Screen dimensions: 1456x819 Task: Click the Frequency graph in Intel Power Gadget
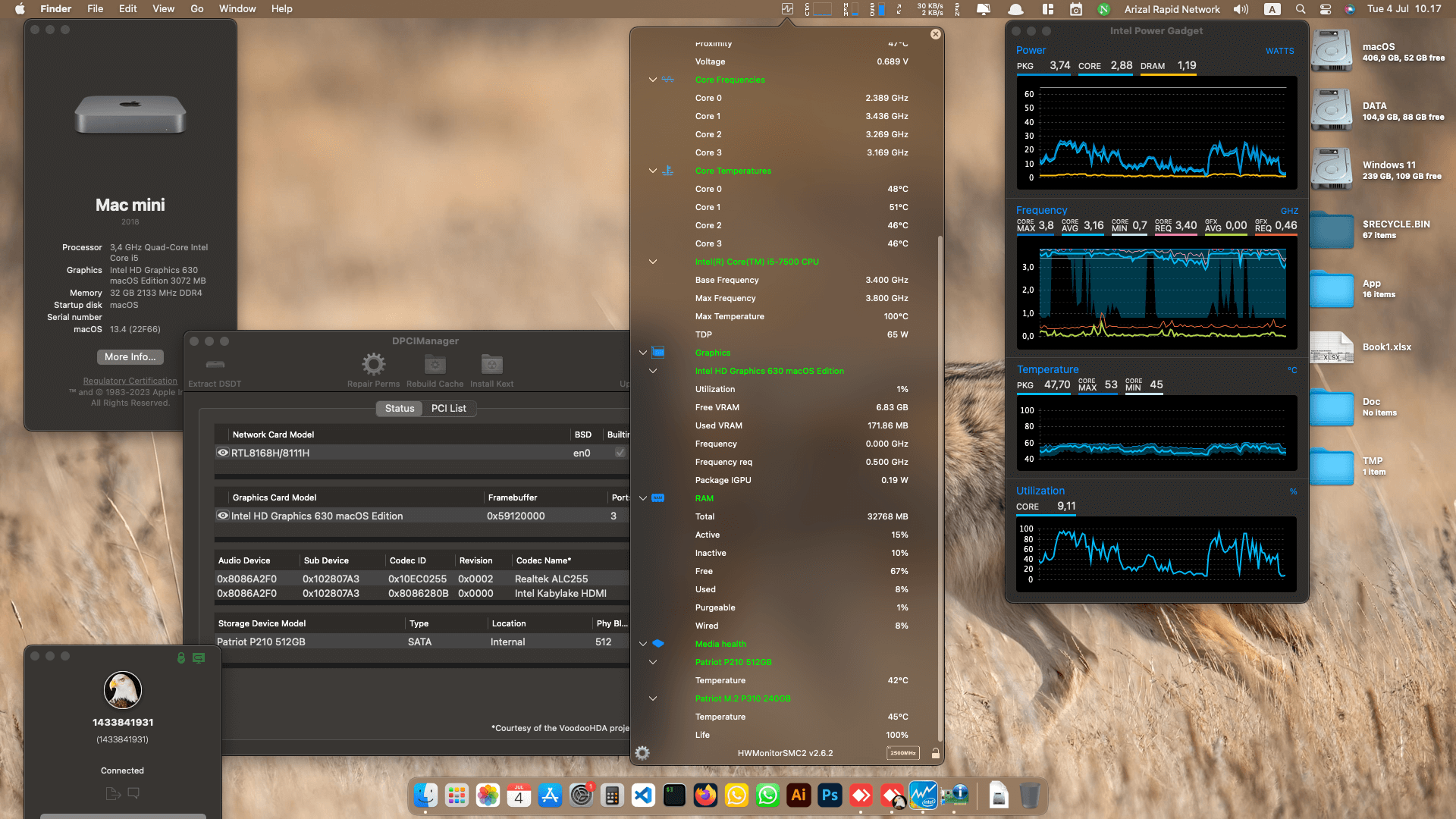coord(1156,292)
